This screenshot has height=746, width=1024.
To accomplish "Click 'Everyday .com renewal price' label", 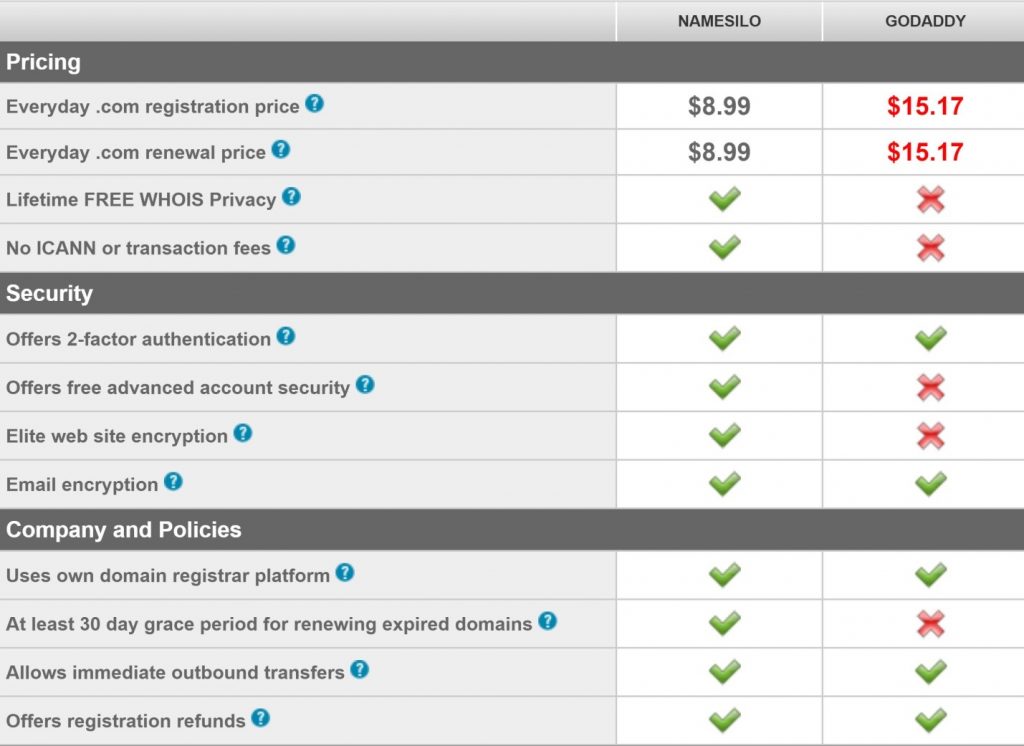I will pos(136,153).
